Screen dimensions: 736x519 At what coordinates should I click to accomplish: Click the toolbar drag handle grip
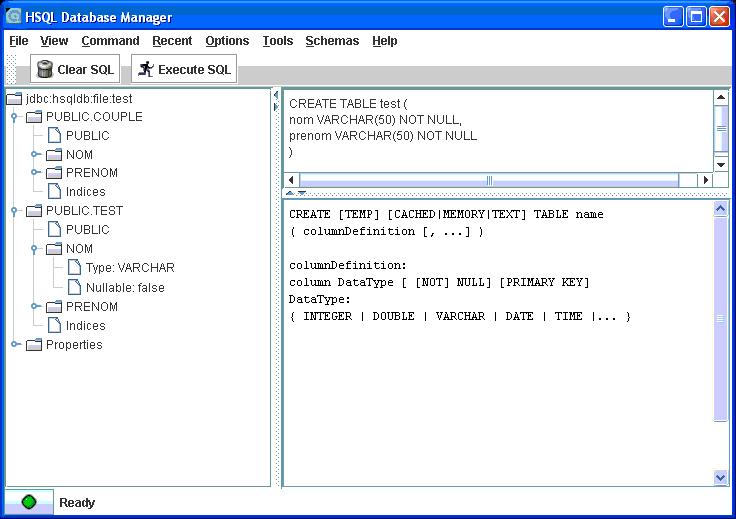[12, 69]
